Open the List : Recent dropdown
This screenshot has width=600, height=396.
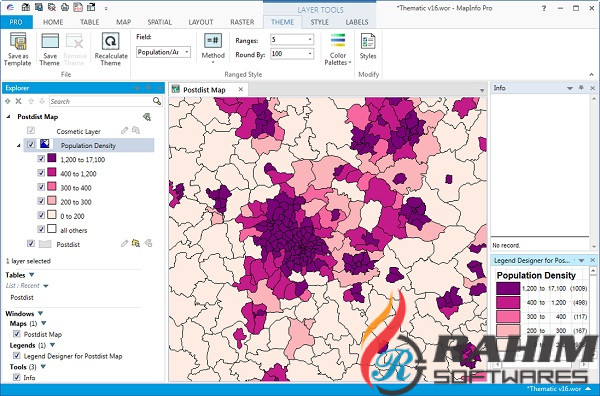[46, 286]
